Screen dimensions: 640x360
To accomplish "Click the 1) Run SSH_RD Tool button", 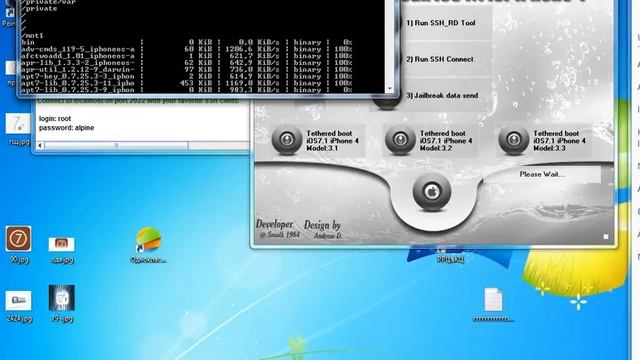I will coord(441,23).
